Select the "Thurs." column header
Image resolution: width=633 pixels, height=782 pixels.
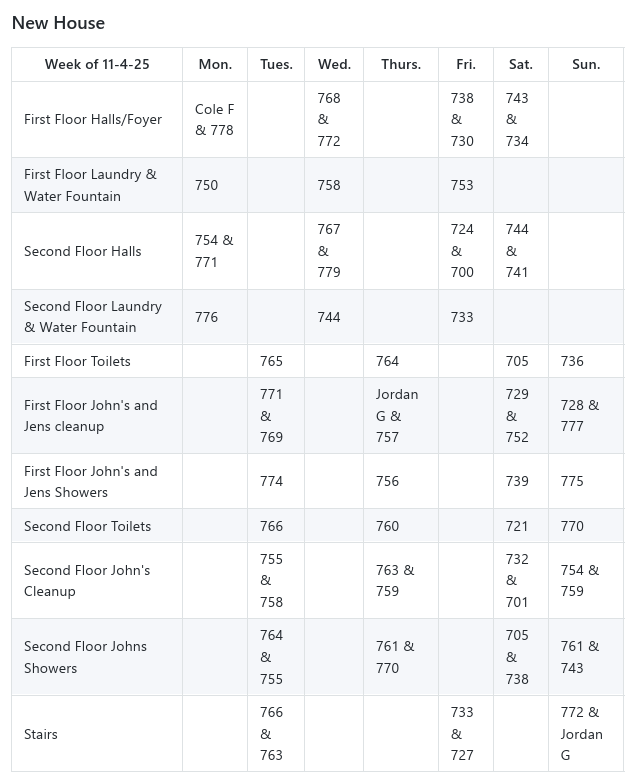[x=401, y=64]
